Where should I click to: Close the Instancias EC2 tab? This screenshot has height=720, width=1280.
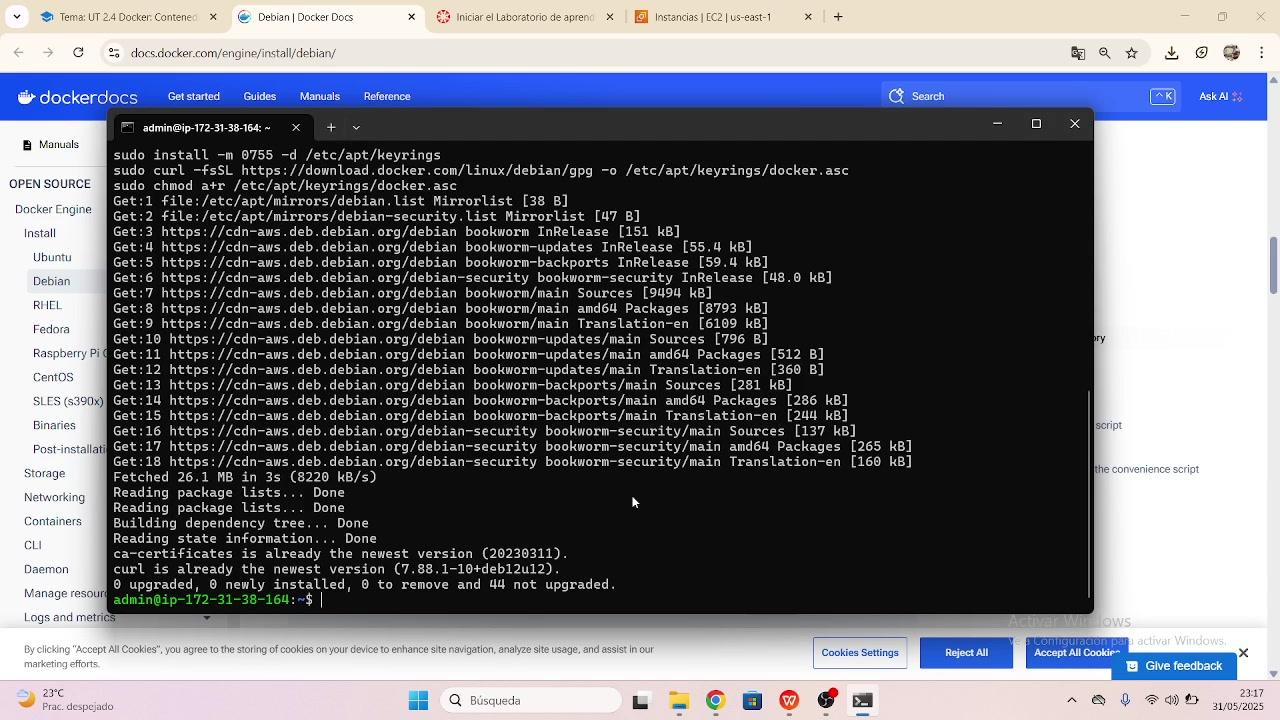(808, 17)
